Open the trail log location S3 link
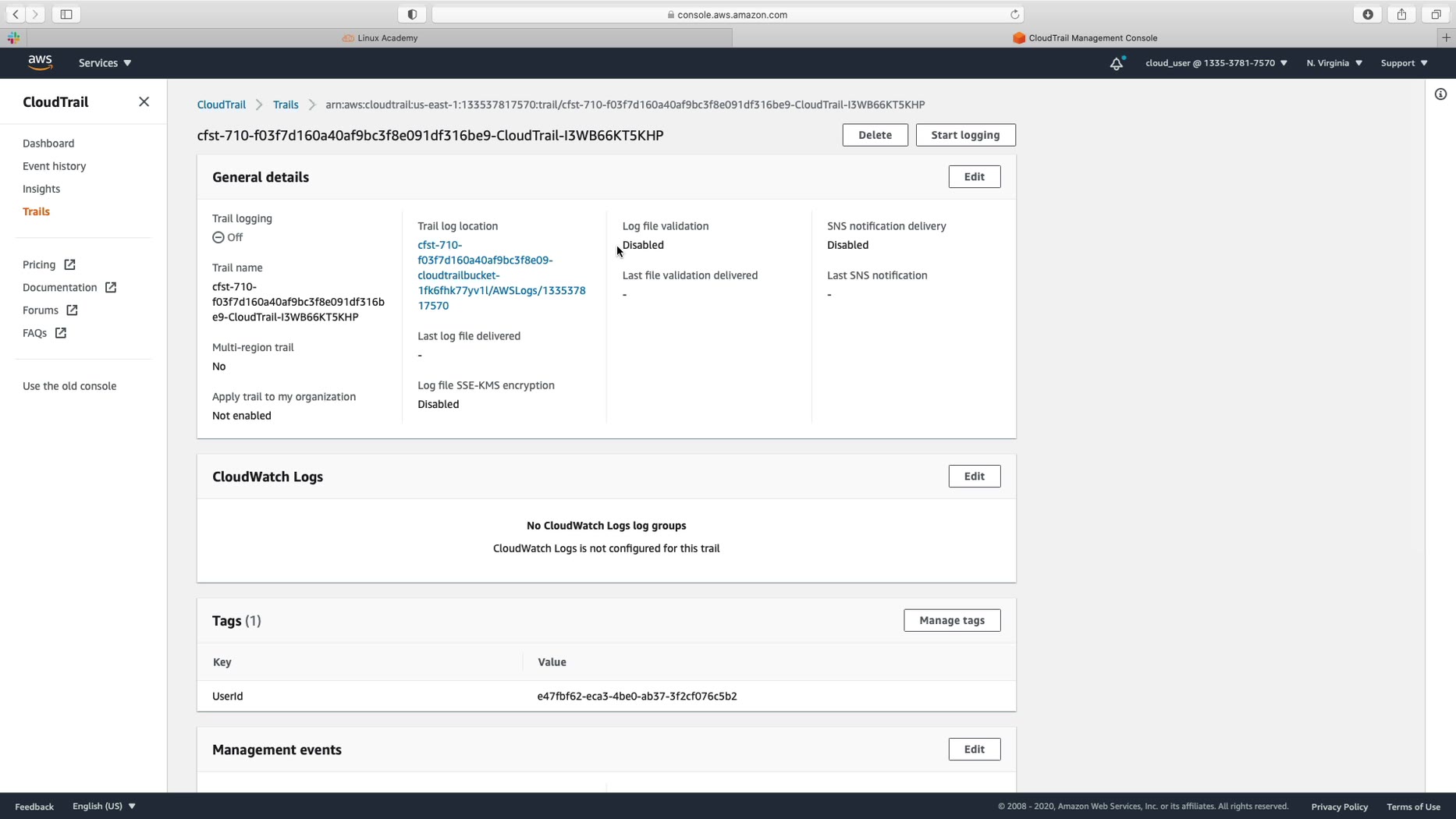 (501, 275)
